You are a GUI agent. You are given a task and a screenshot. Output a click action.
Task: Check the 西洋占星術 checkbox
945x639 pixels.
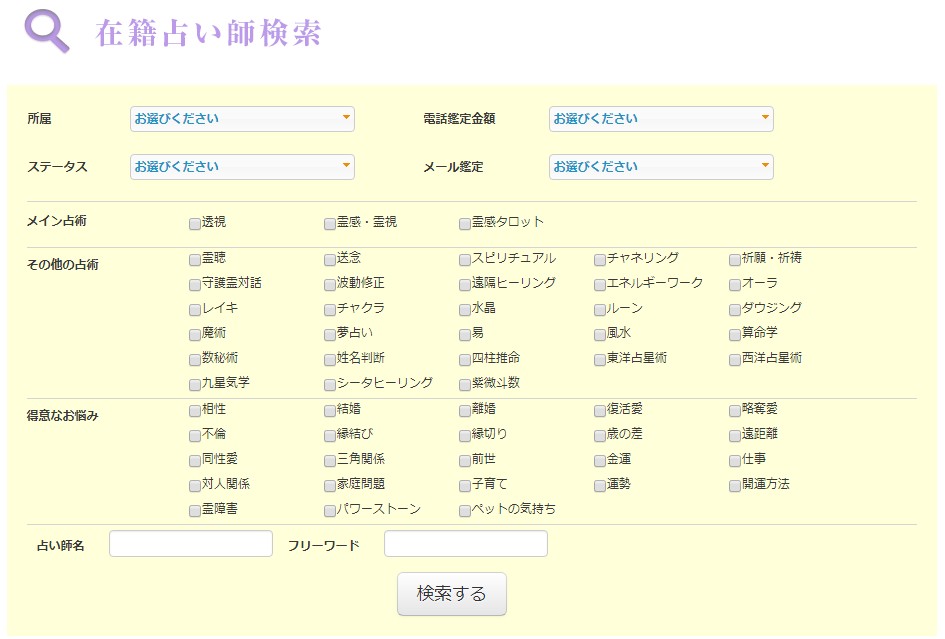point(734,359)
